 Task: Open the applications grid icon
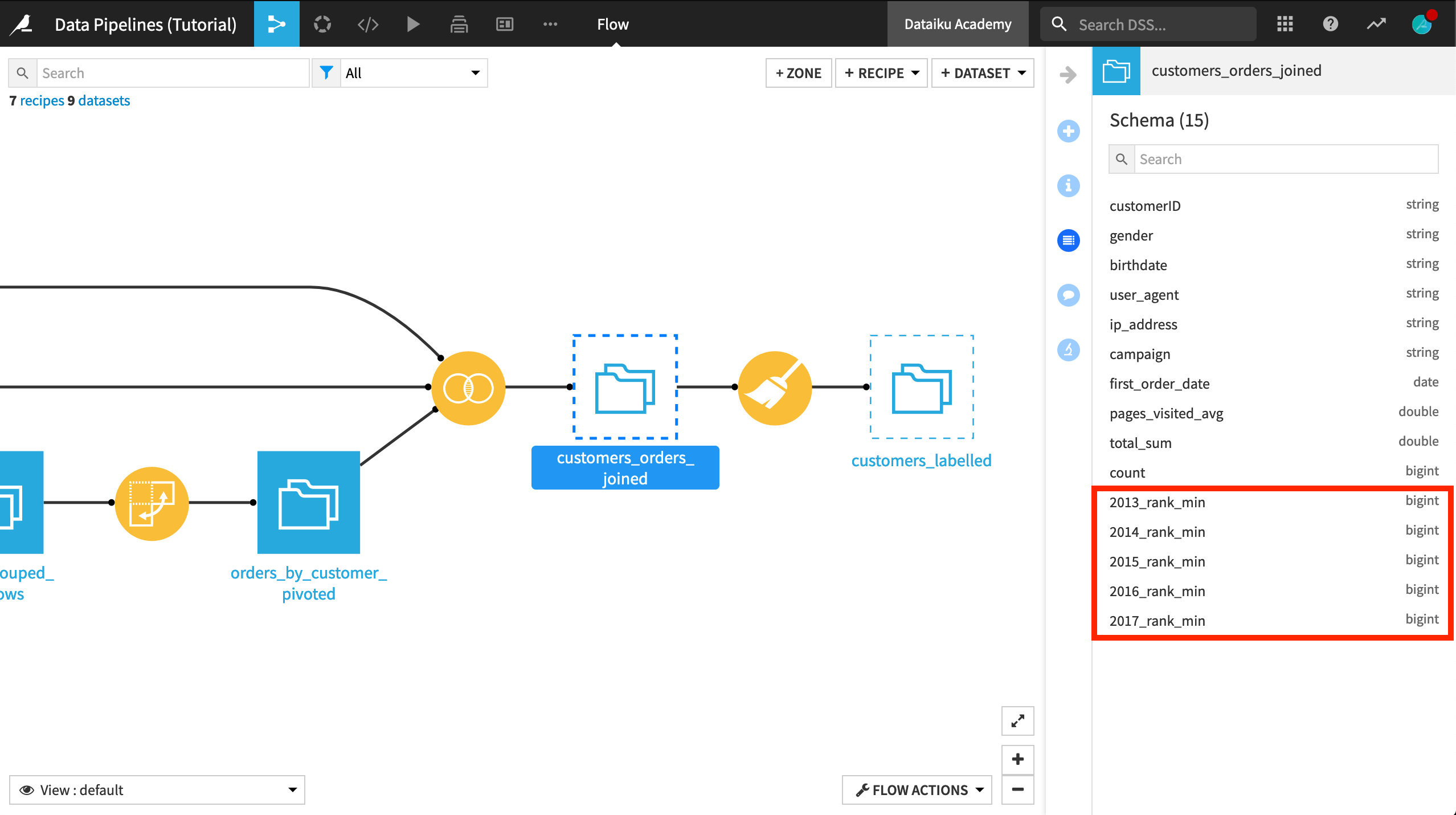tap(1285, 24)
